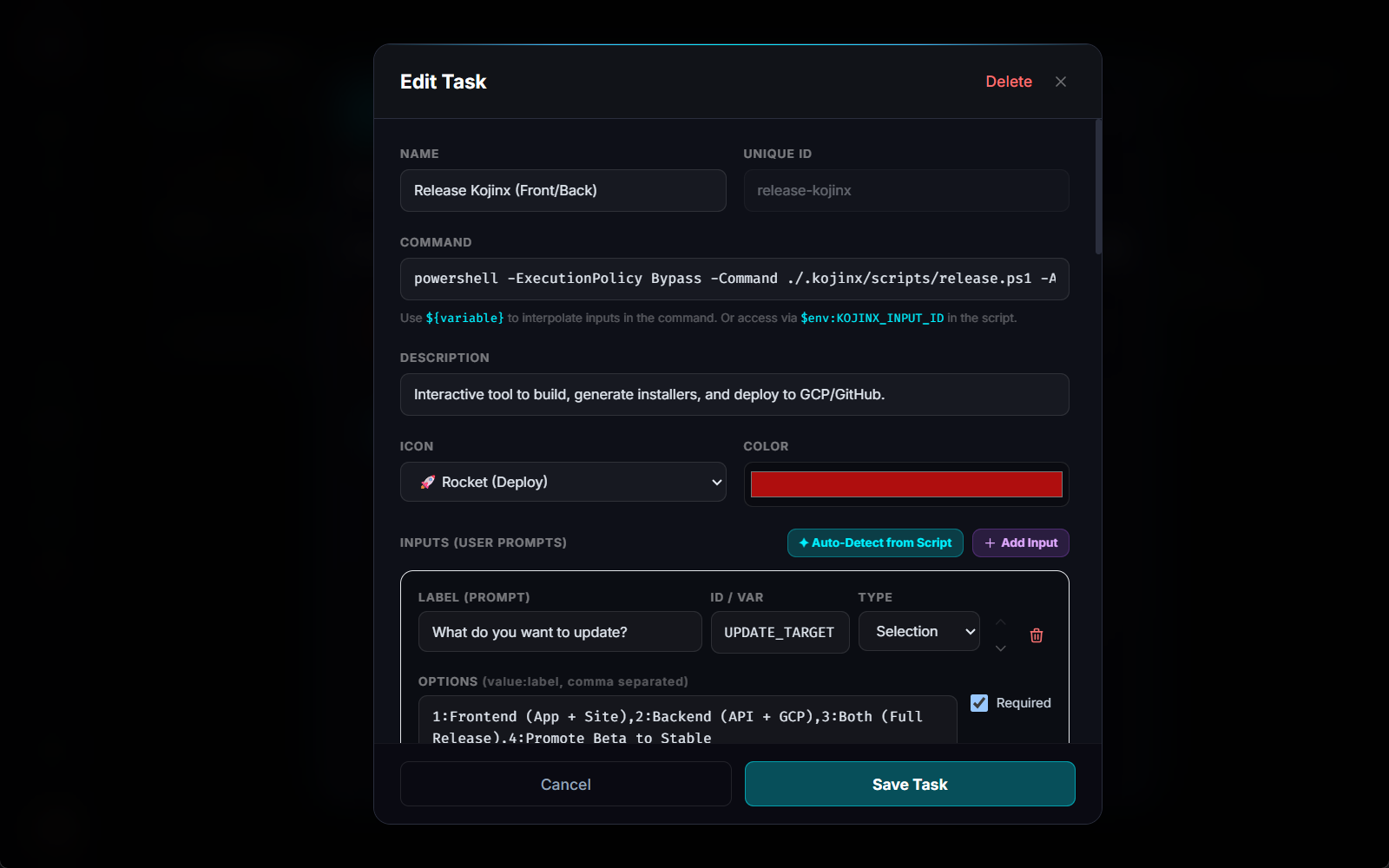
Task: Edit the powershell command field
Action: pyautogui.click(x=734, y=279)
